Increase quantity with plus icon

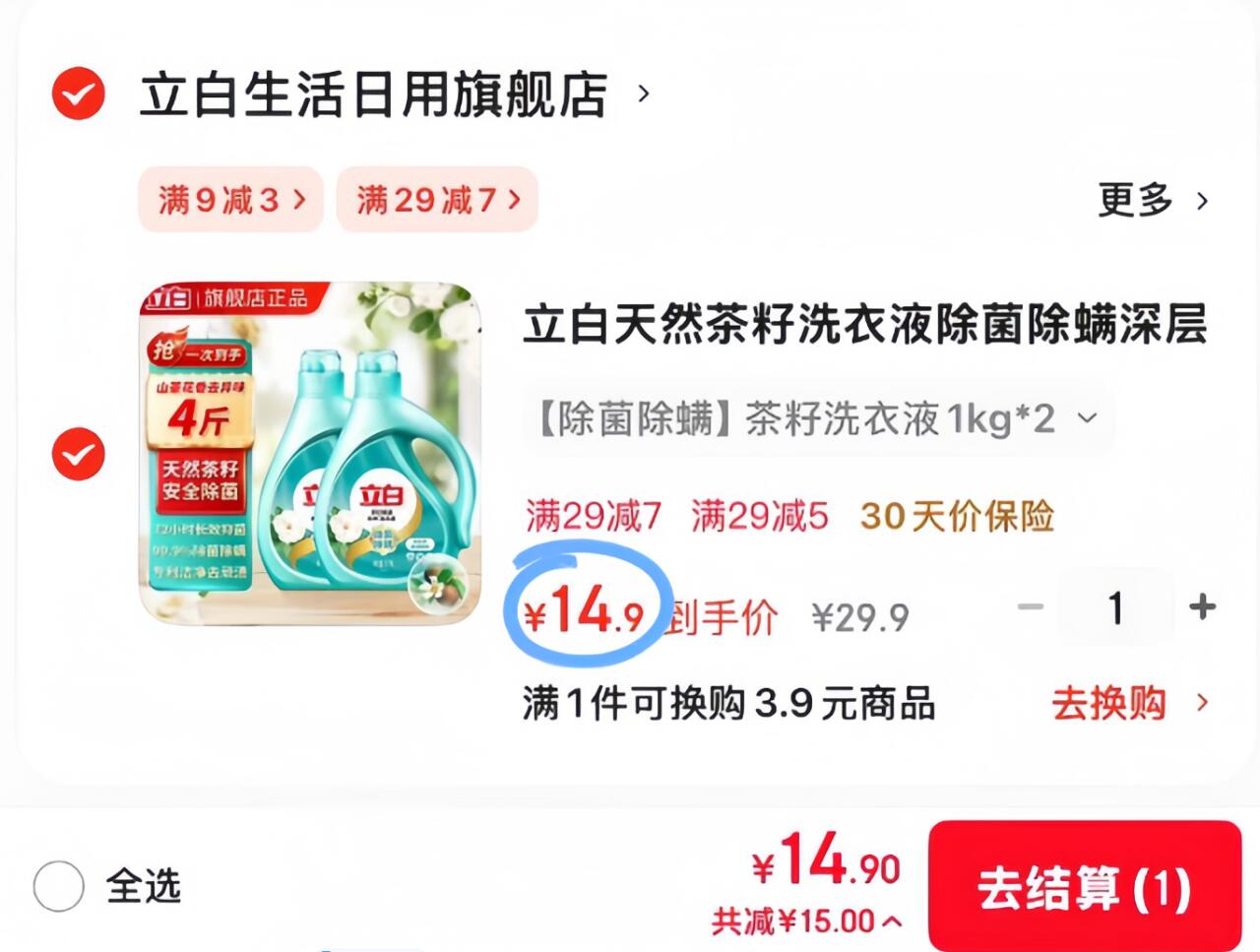(1202, 606)
